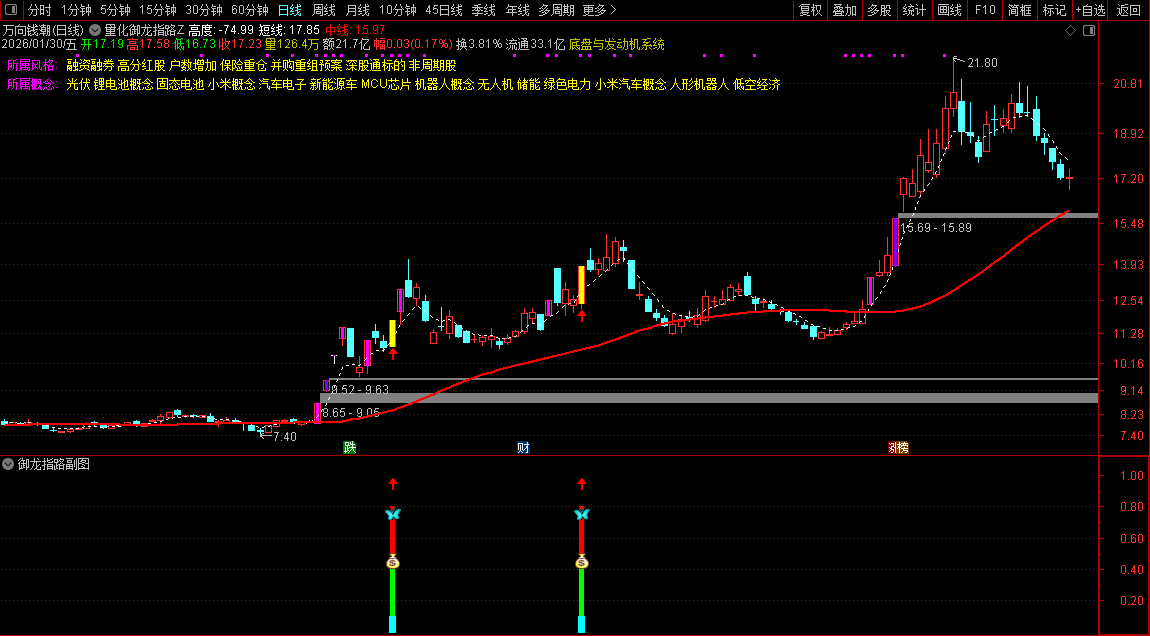Image resolution: width=1150 pixels, height=636 pixels.
Task: Click the first butterfly icon in sub-chart
Action: coord(392,514)
